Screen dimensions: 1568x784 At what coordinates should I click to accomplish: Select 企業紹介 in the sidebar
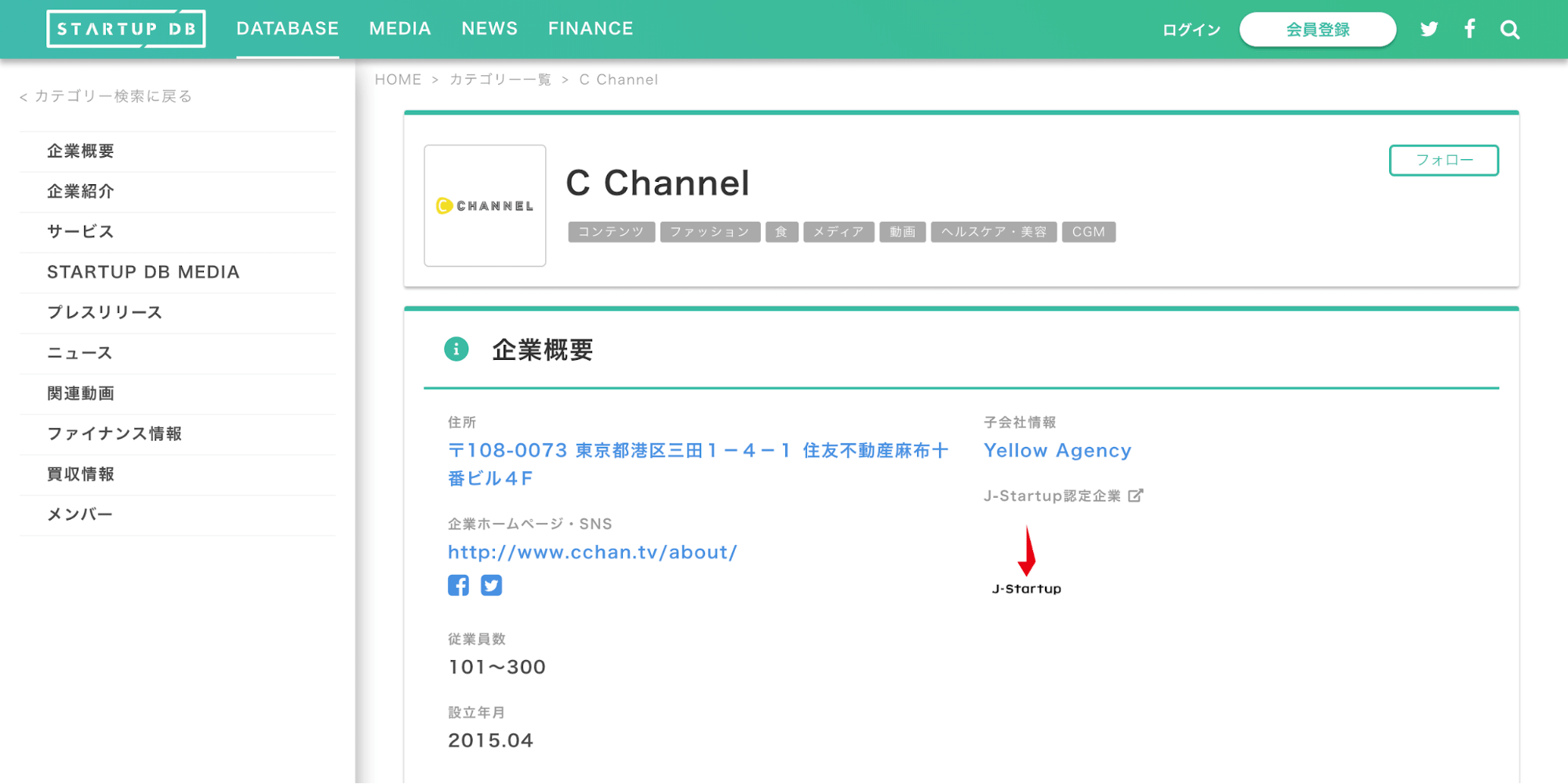click(x=177, y=192)
